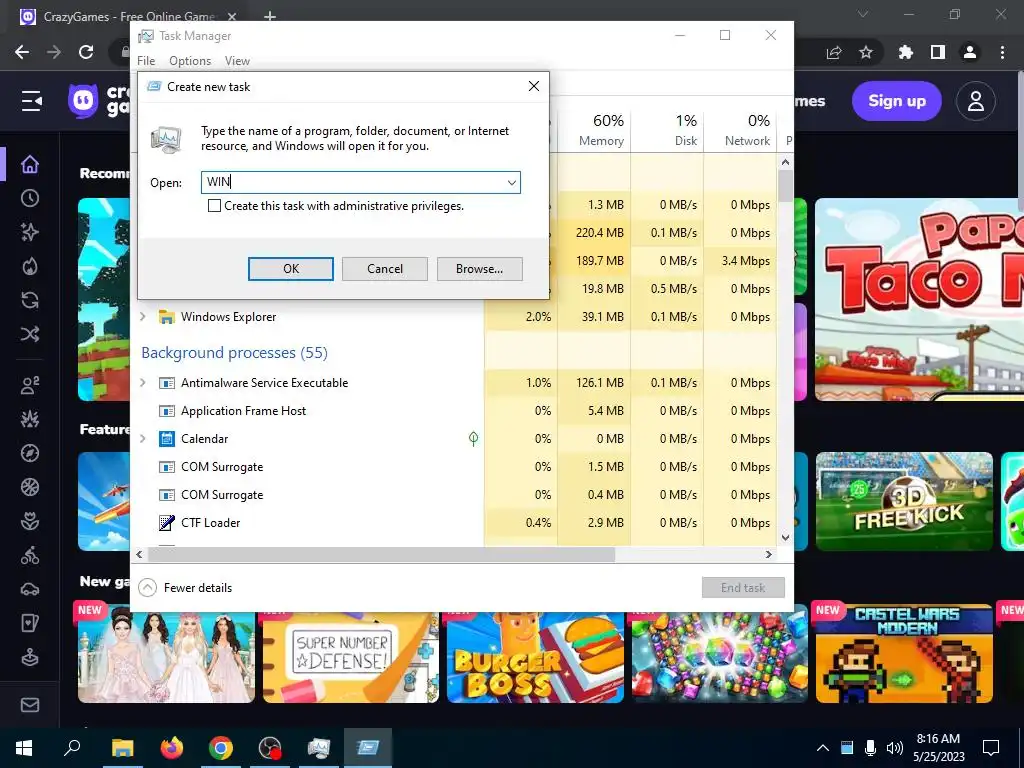Image resolution: width=1024 pixels, height=768 pixels.
Task: Open the 3D Free Kick game thumbnail
Action: pyautogui.click(x=904, y=502)
